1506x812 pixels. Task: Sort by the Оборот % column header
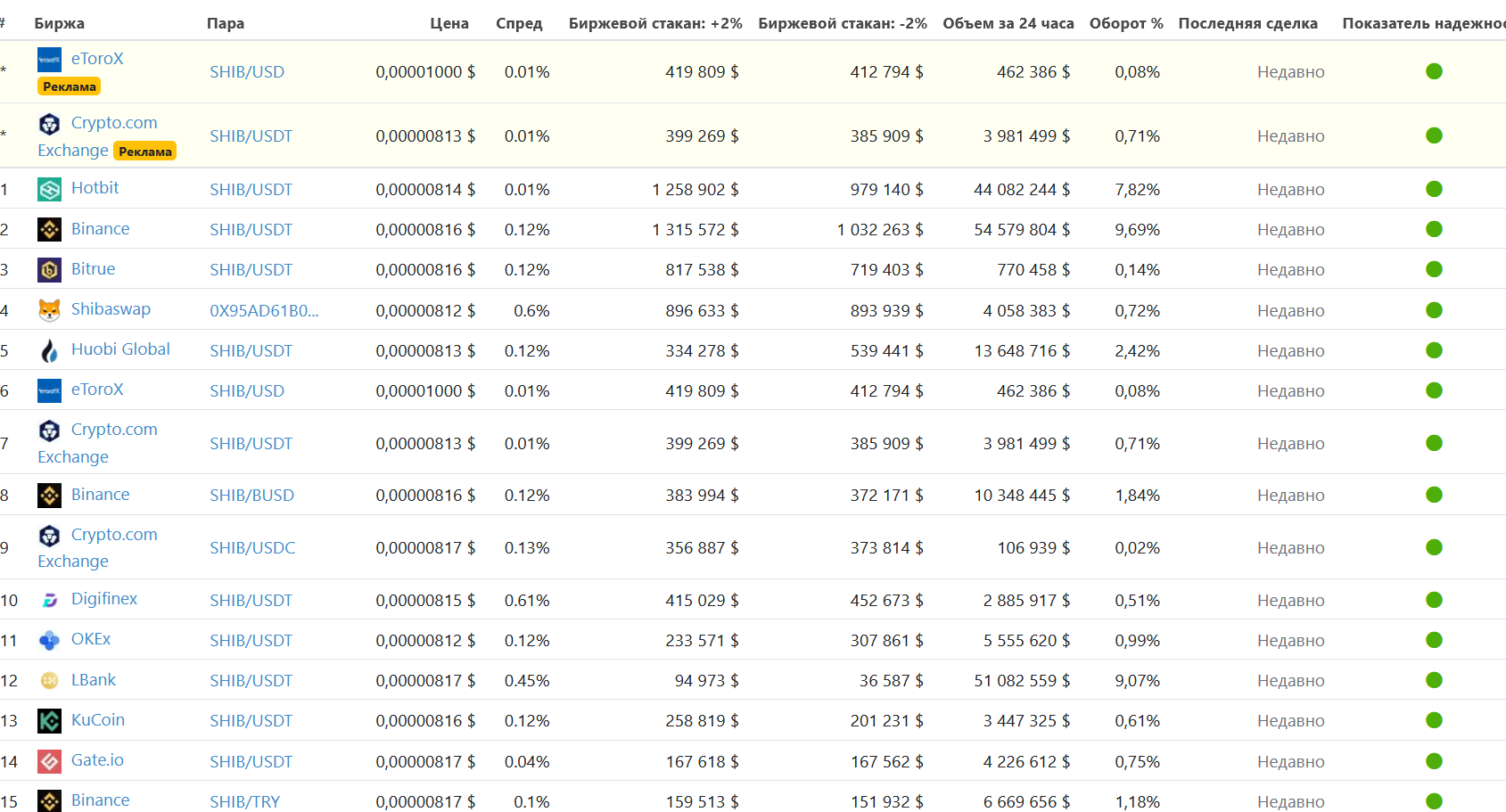(1126, 23)
